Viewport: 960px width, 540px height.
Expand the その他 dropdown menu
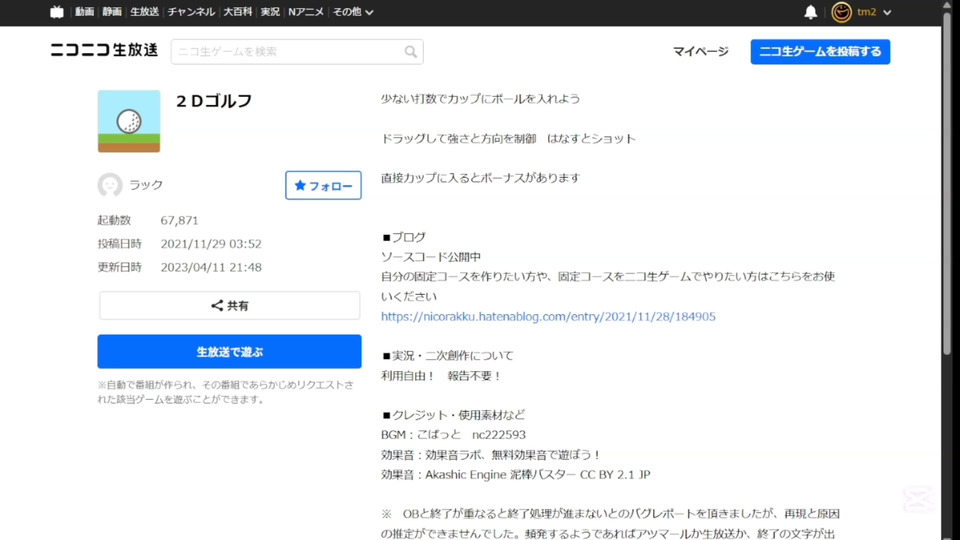pos(353,12)
